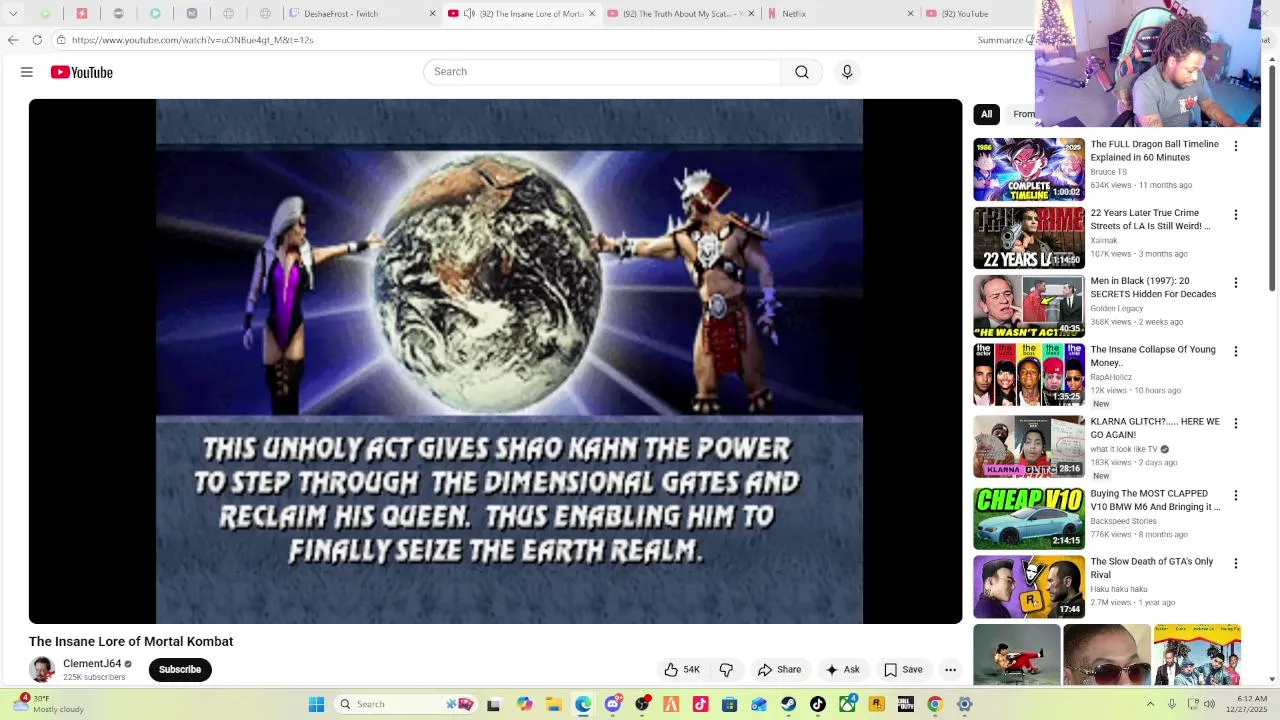Open Men in Black 20 SECRETS title

pos(1153,288)
